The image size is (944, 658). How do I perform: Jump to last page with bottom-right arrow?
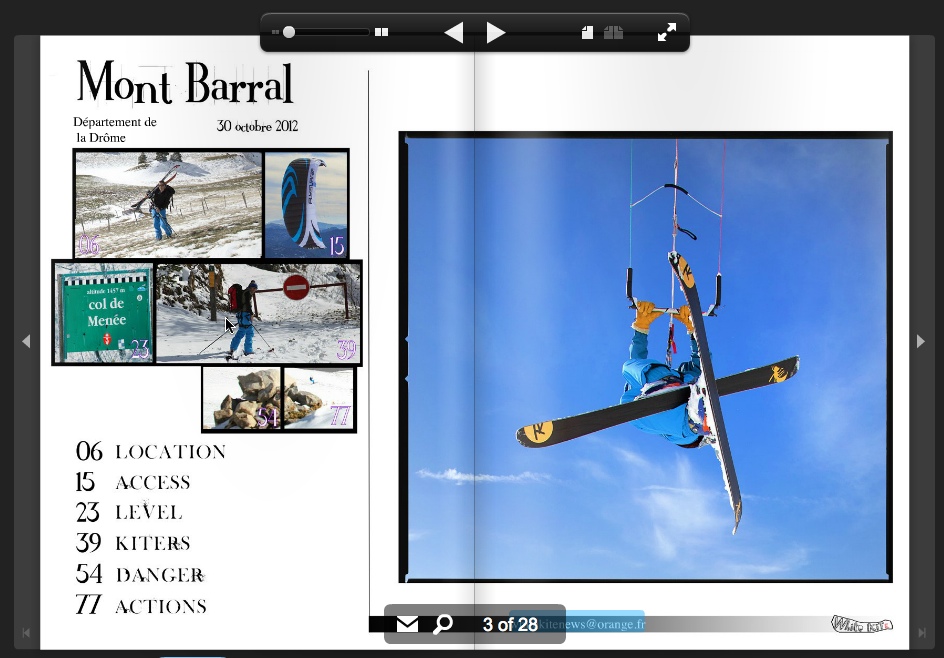[921, 633]
